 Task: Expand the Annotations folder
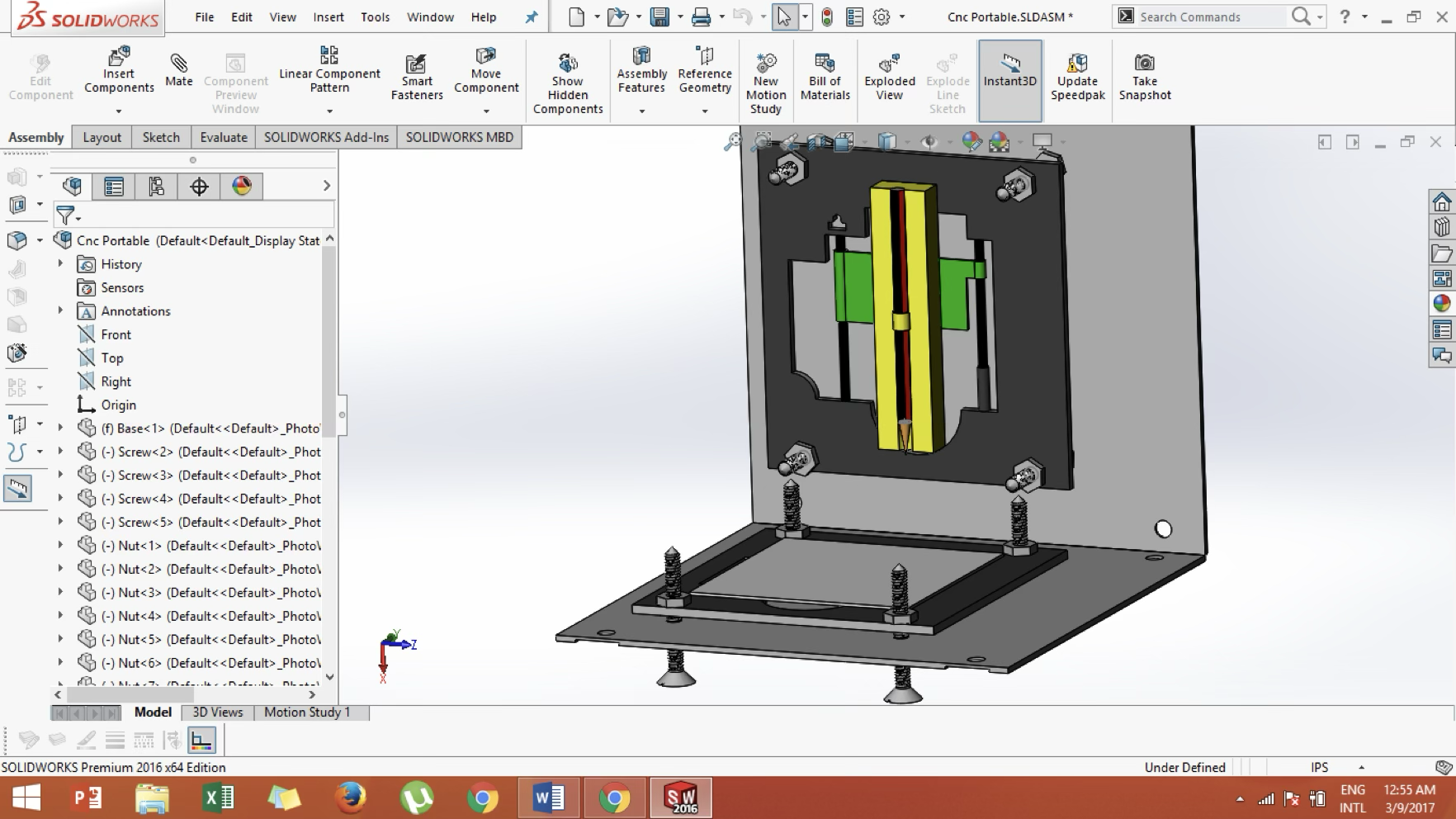[59, 310]
